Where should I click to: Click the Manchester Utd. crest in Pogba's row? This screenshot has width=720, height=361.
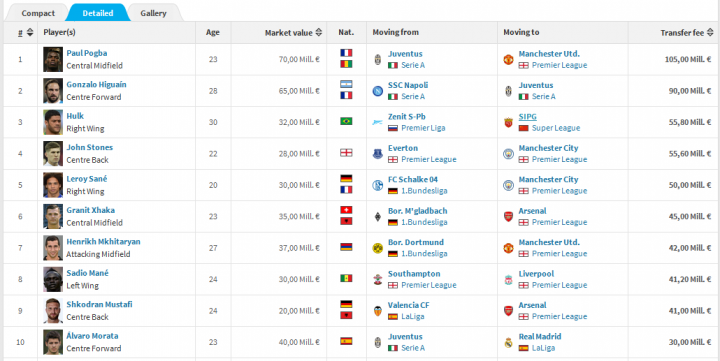(x=508, y=59)
